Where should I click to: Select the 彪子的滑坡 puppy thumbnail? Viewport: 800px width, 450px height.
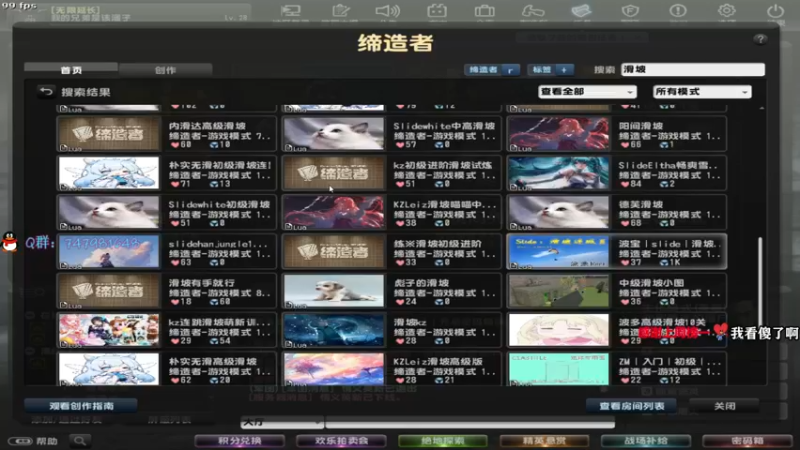[334, 291]
